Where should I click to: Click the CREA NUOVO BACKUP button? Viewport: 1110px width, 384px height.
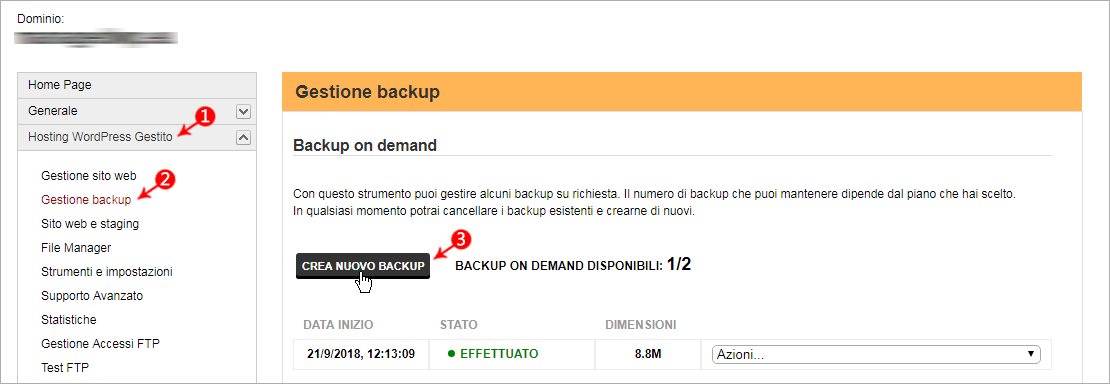(x=362, y=266)
